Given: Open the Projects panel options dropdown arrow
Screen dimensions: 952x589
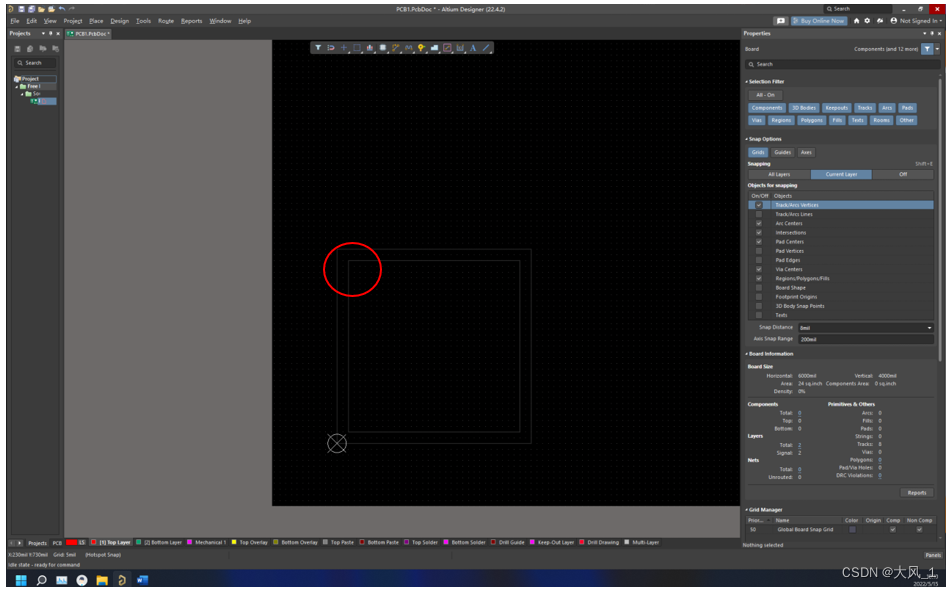Looking at the screenshot, I should click(43, 33).
